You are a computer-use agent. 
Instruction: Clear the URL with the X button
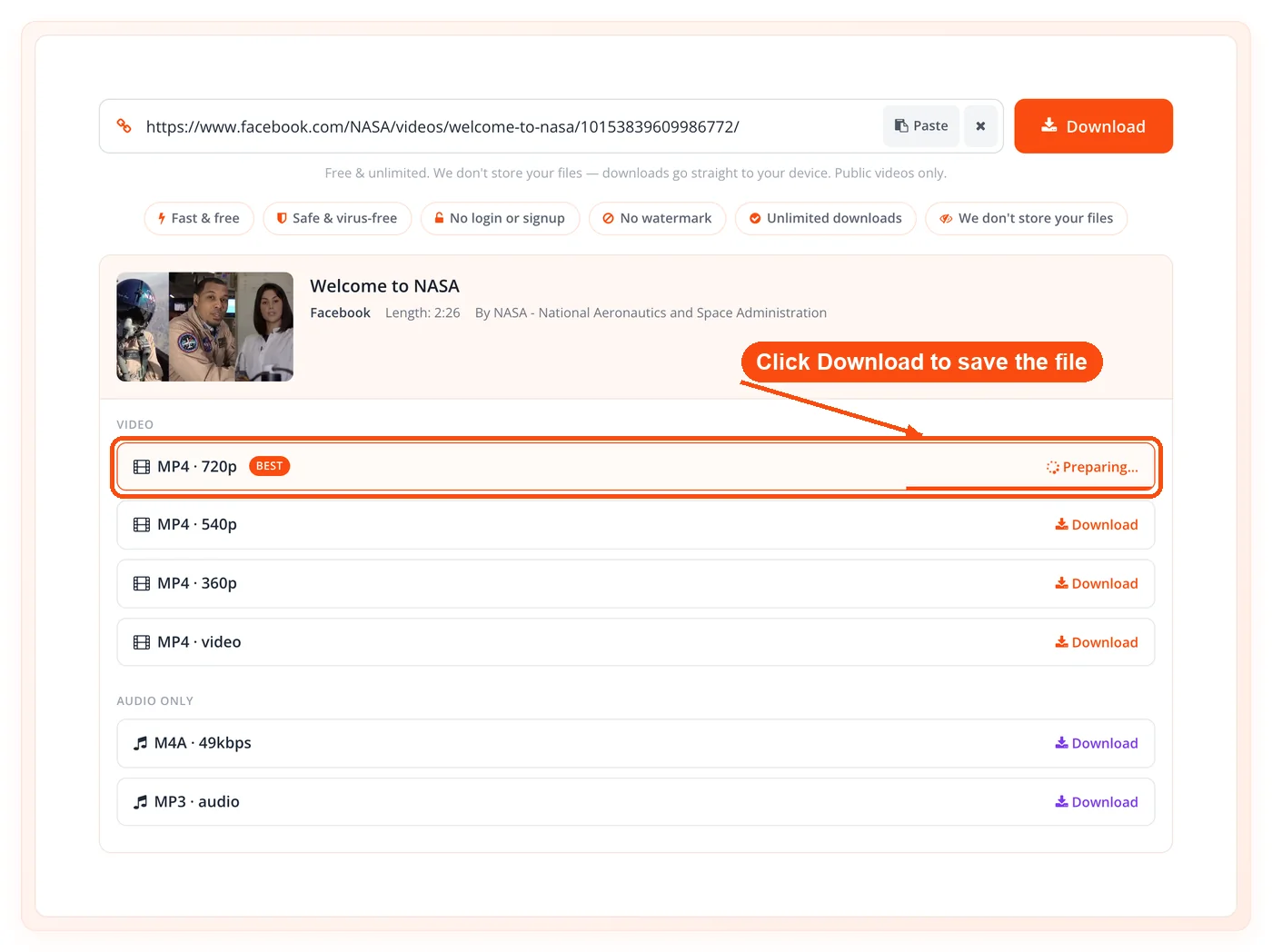[x=980, y=126]
